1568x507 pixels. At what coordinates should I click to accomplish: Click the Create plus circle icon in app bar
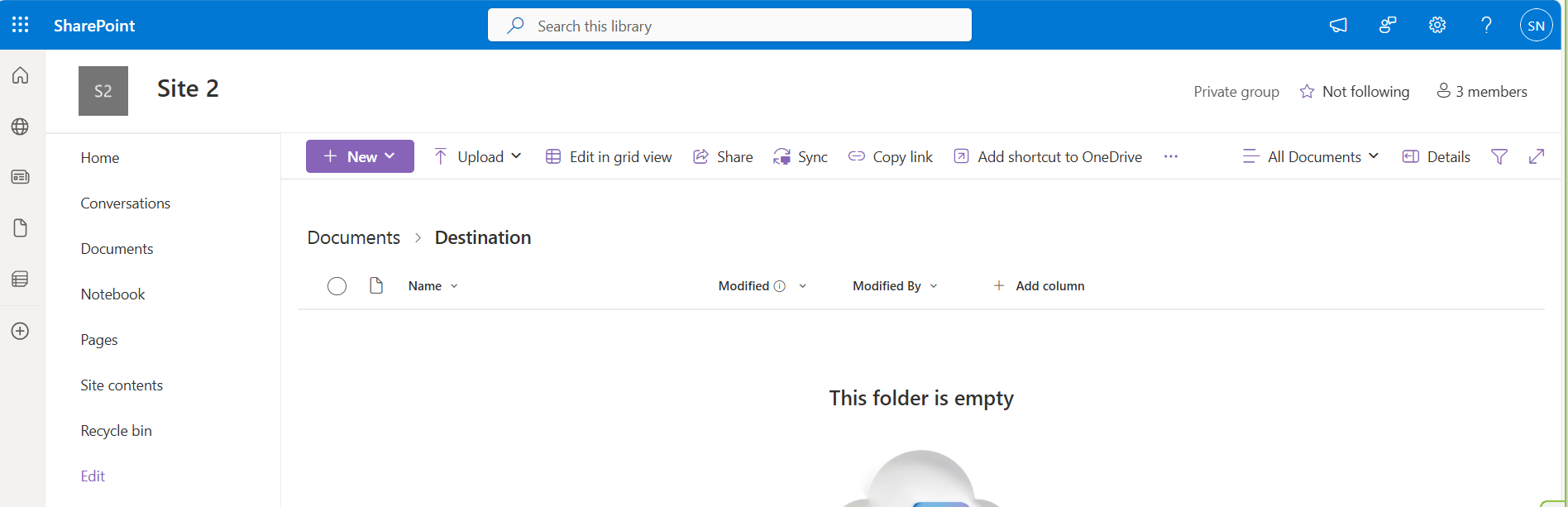tap(21, 331)
